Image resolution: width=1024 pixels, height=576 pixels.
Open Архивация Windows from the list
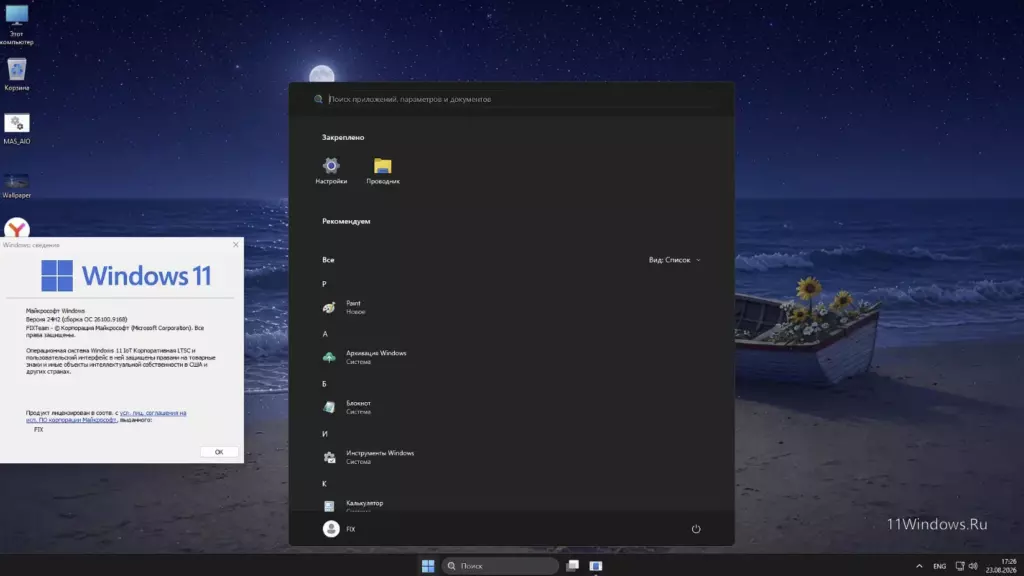pos(509,357)
